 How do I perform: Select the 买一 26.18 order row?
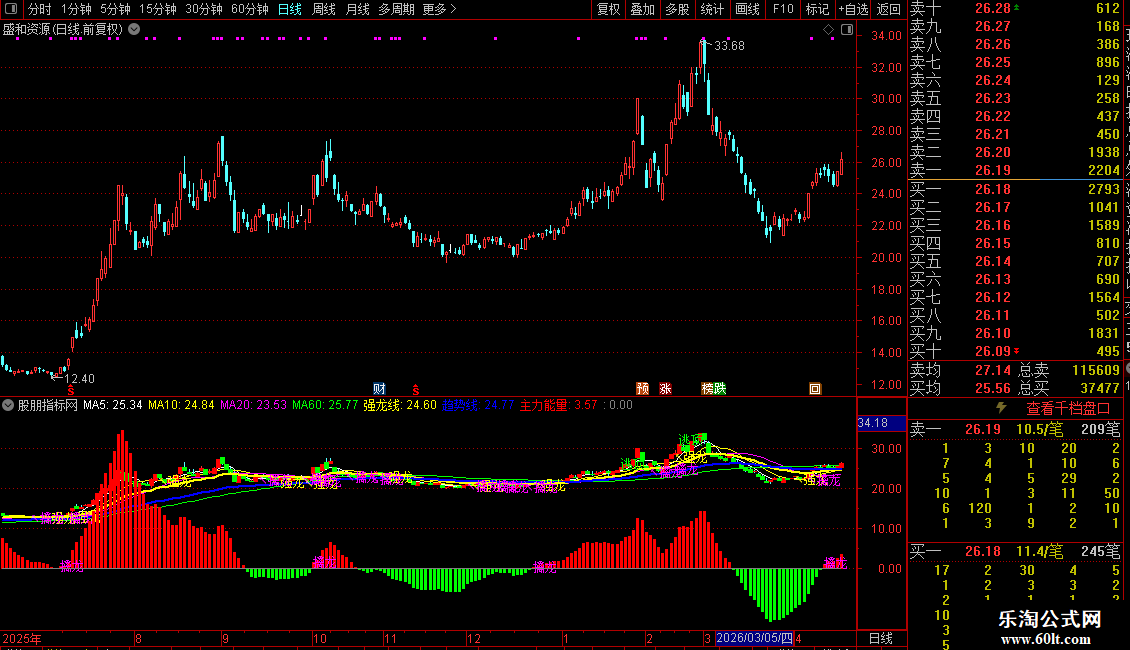(1015, 190)
